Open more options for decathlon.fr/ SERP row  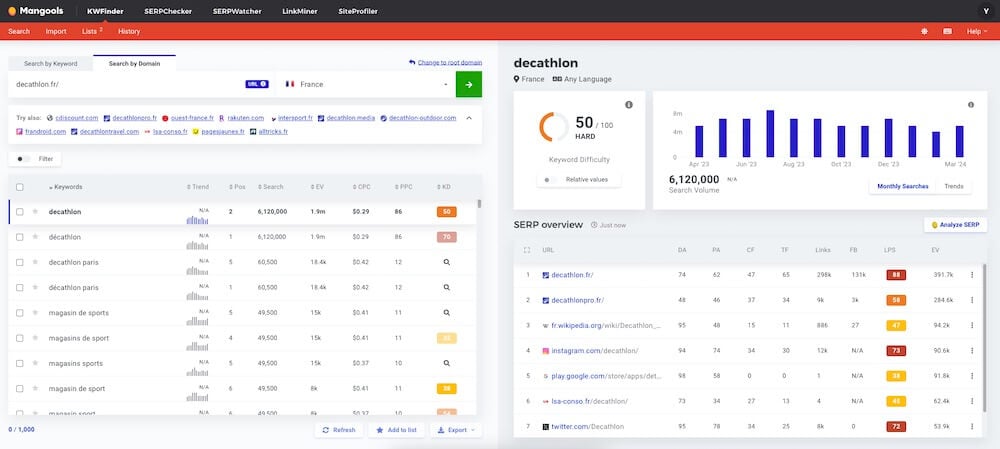[x=972, y=275]
